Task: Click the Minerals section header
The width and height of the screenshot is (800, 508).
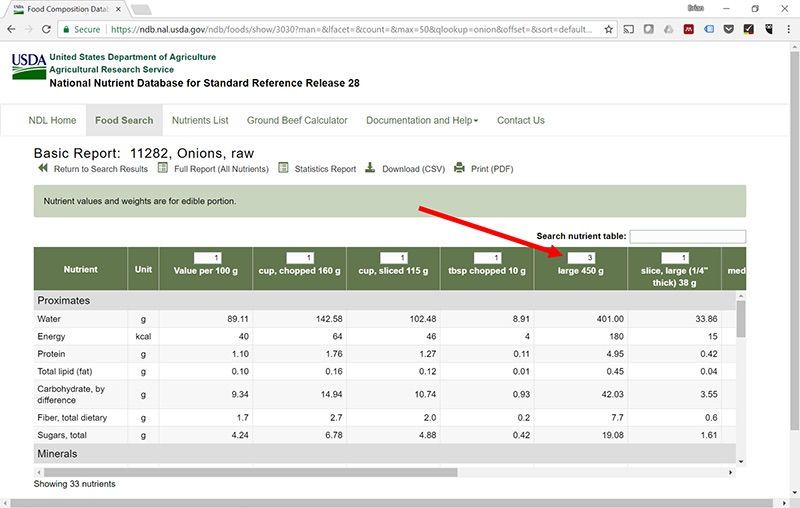Action: pos(385,453)
